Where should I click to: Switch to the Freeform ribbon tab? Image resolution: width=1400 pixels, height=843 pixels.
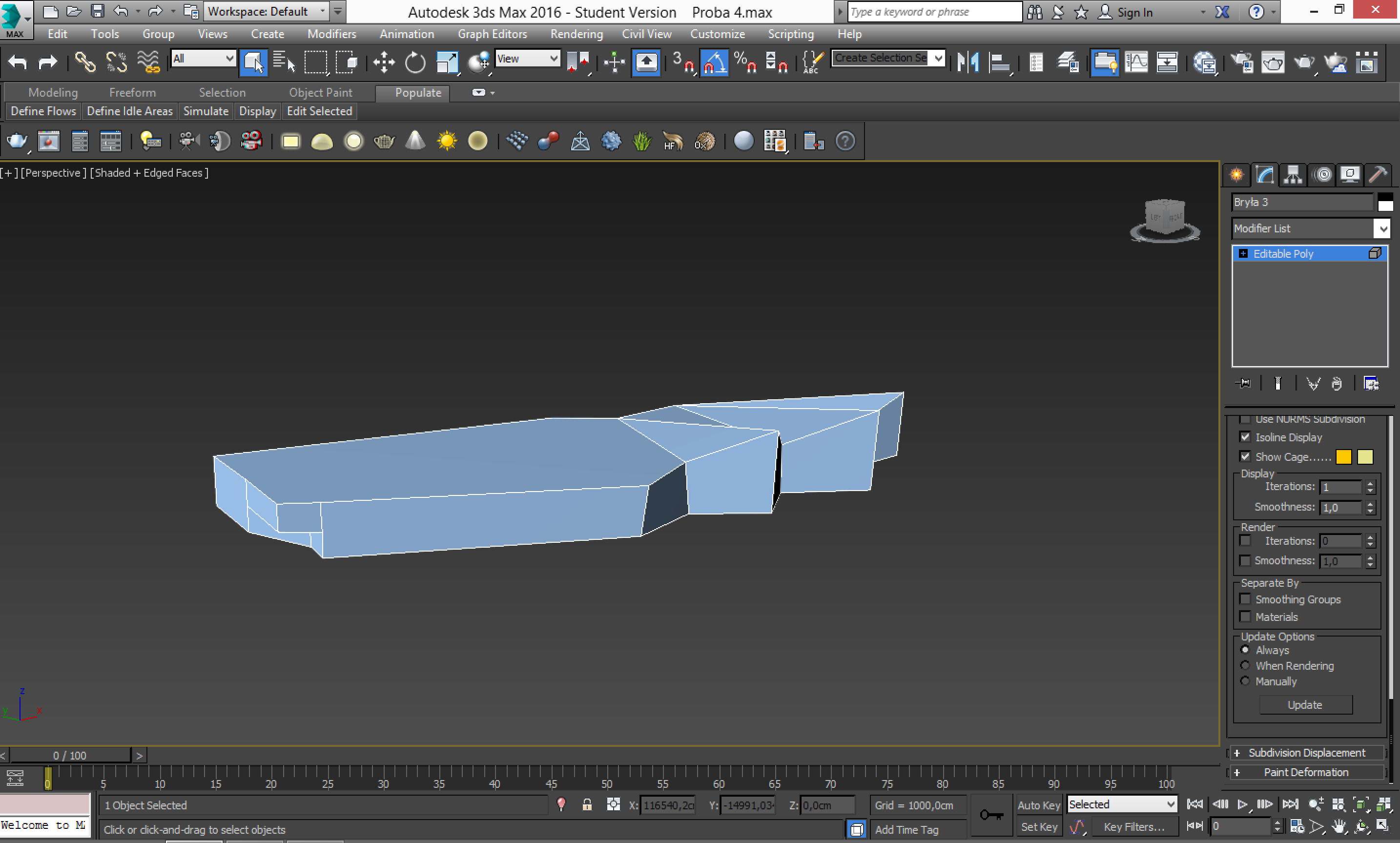pyautogui.click(x=132, y=93)
